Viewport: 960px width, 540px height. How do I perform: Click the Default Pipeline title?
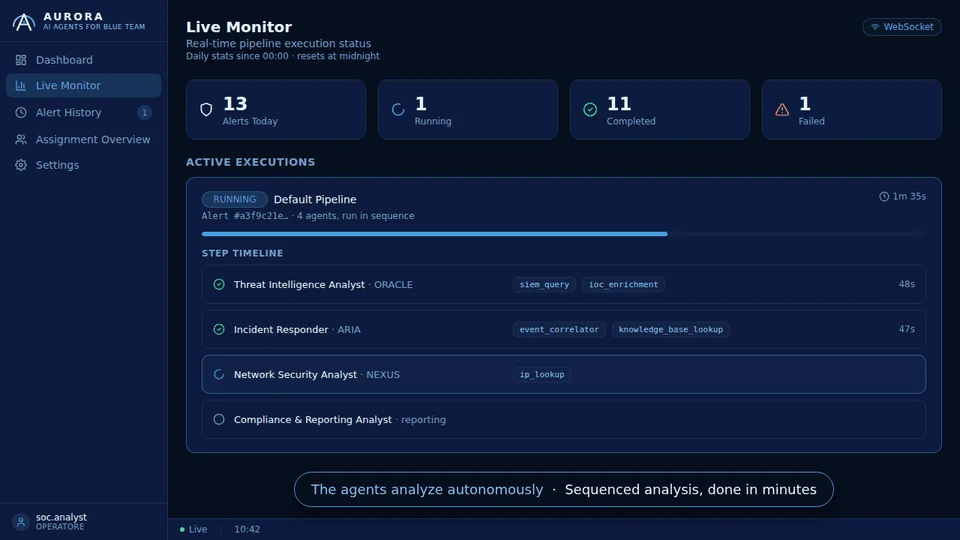[x=315, y=200]
